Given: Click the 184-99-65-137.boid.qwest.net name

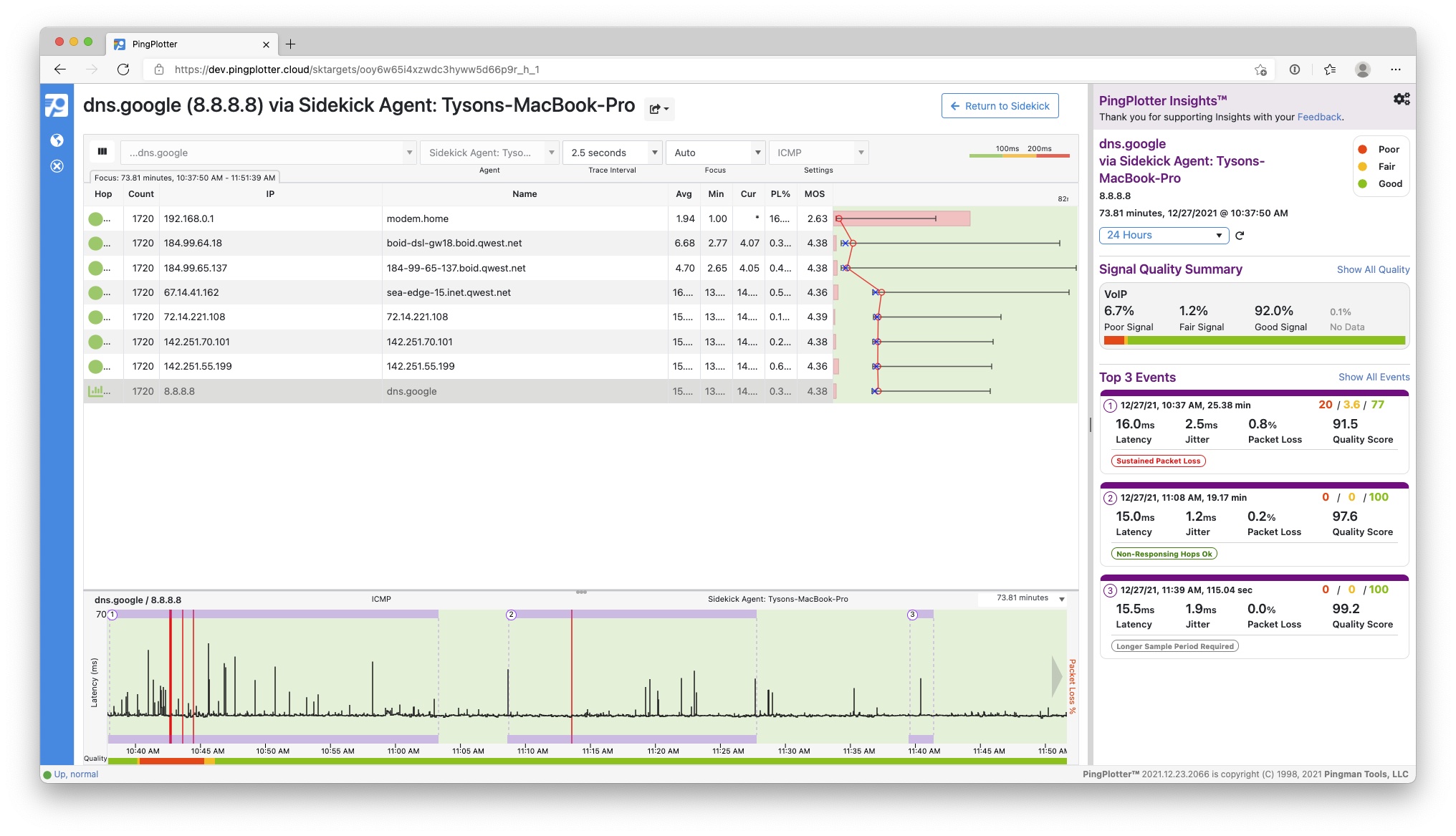Looking at the screenshot, I should coord(456,269).
